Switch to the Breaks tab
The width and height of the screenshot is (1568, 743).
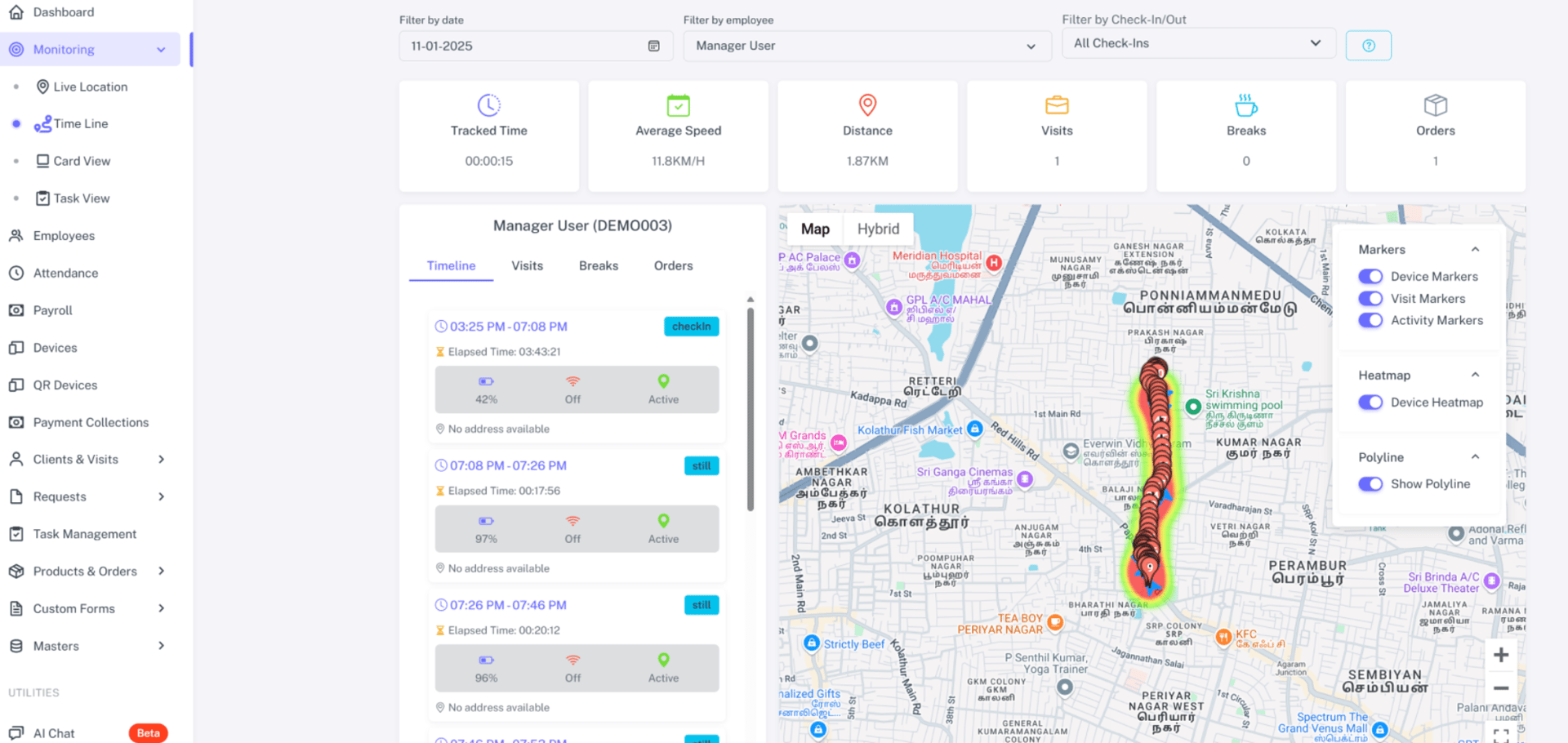(599, 266)
